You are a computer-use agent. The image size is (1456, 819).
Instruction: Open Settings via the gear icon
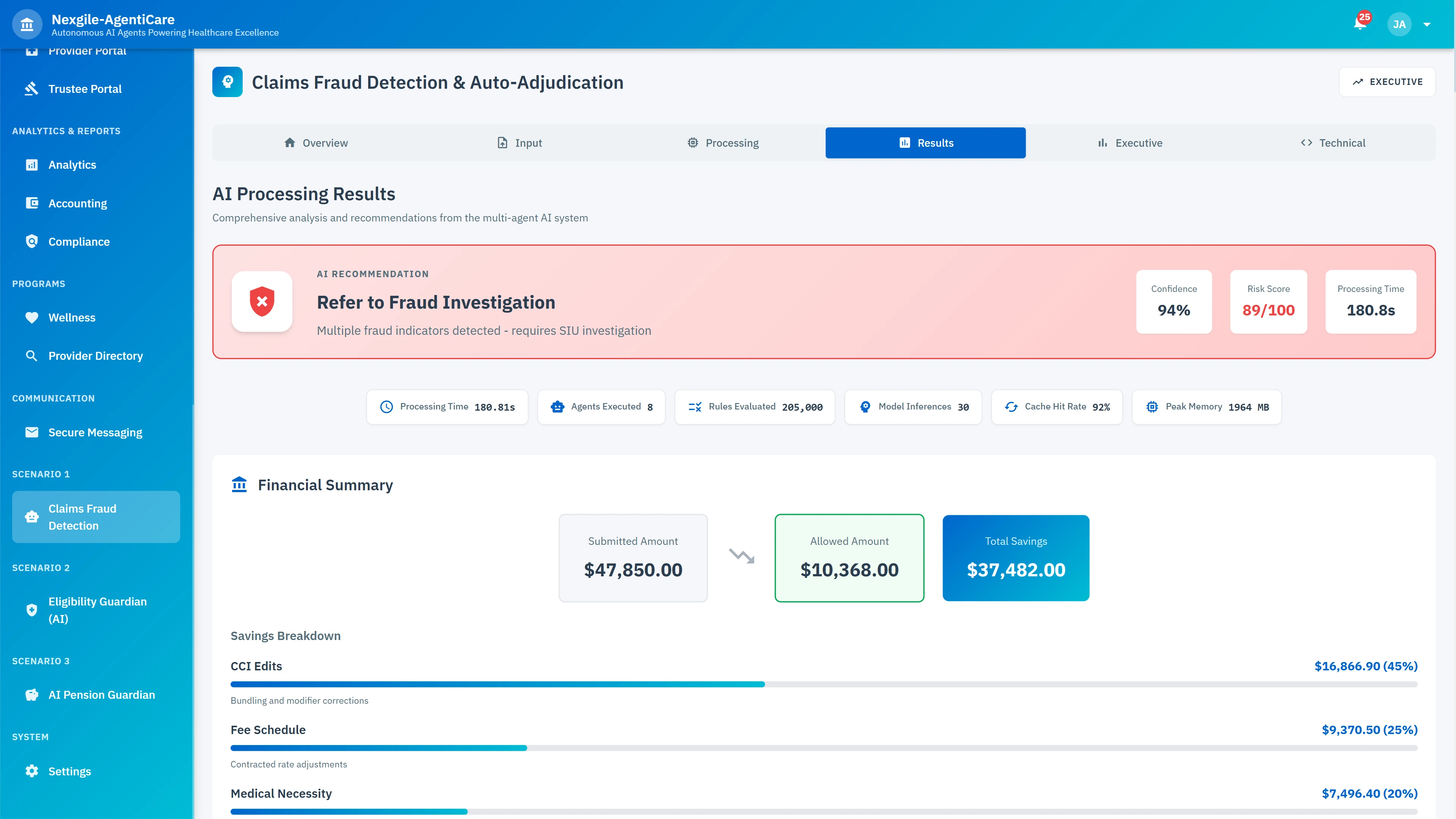coord(31,770)
